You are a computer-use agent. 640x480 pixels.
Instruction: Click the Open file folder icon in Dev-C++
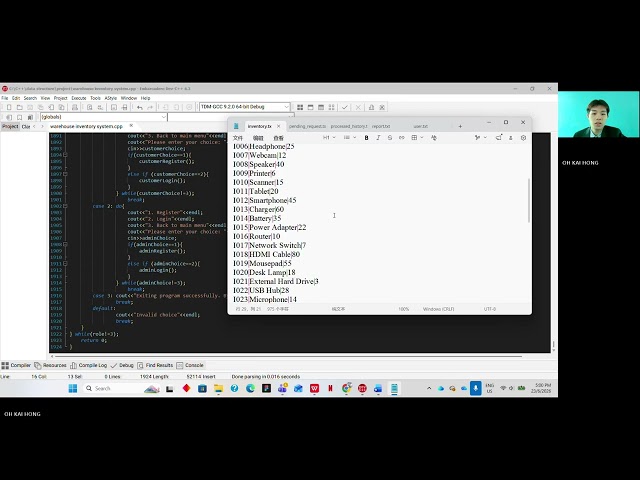click(19, 107)
